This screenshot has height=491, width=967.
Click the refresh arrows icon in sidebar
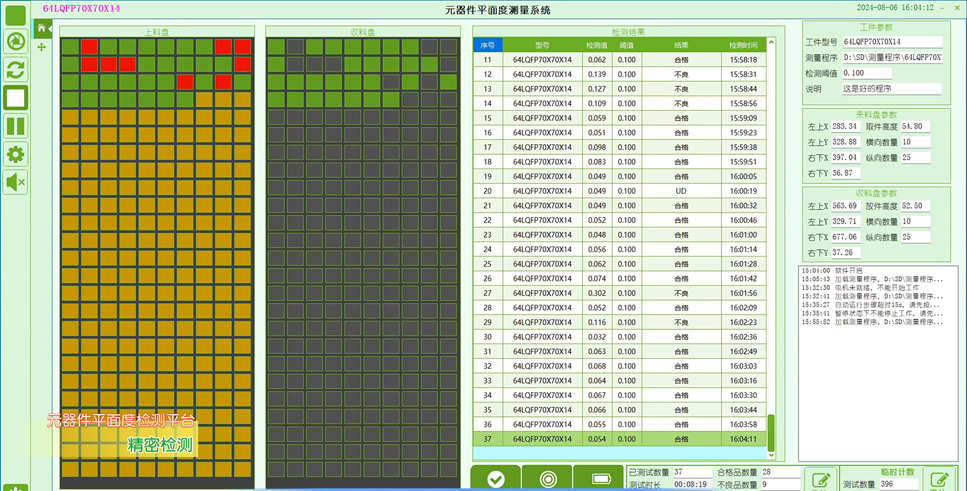point(16,69)
